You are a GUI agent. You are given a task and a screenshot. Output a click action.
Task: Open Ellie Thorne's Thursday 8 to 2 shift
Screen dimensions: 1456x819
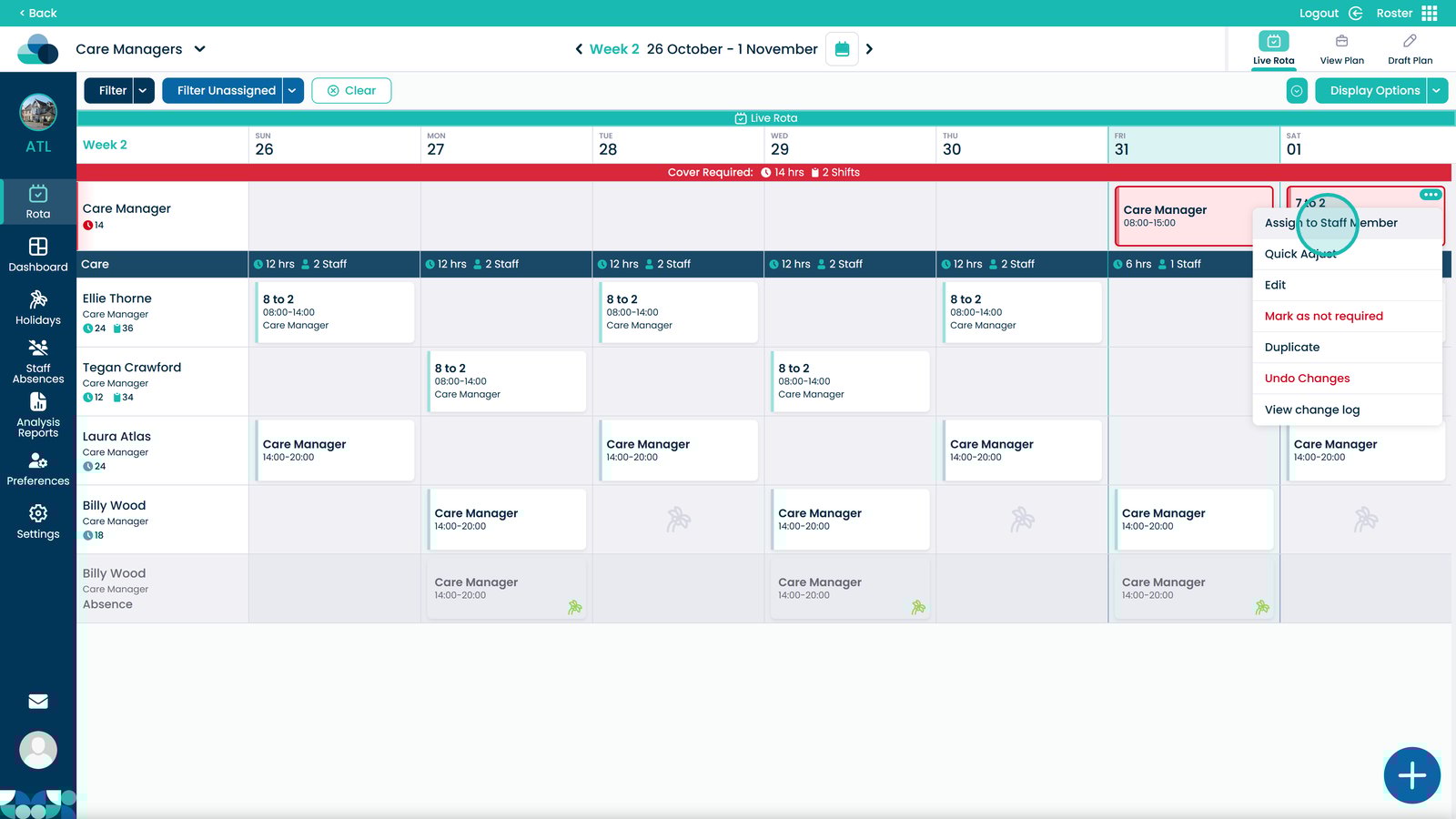[1023, 312]
